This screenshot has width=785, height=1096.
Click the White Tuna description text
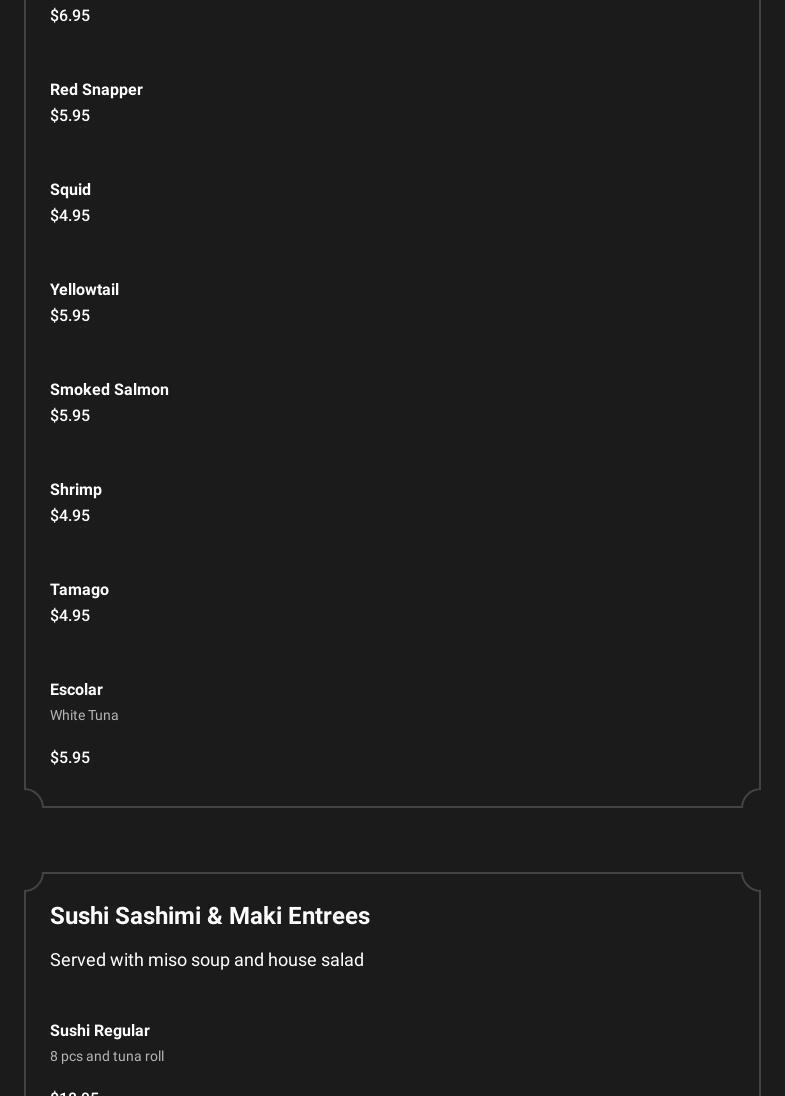[x=84, y=716]
